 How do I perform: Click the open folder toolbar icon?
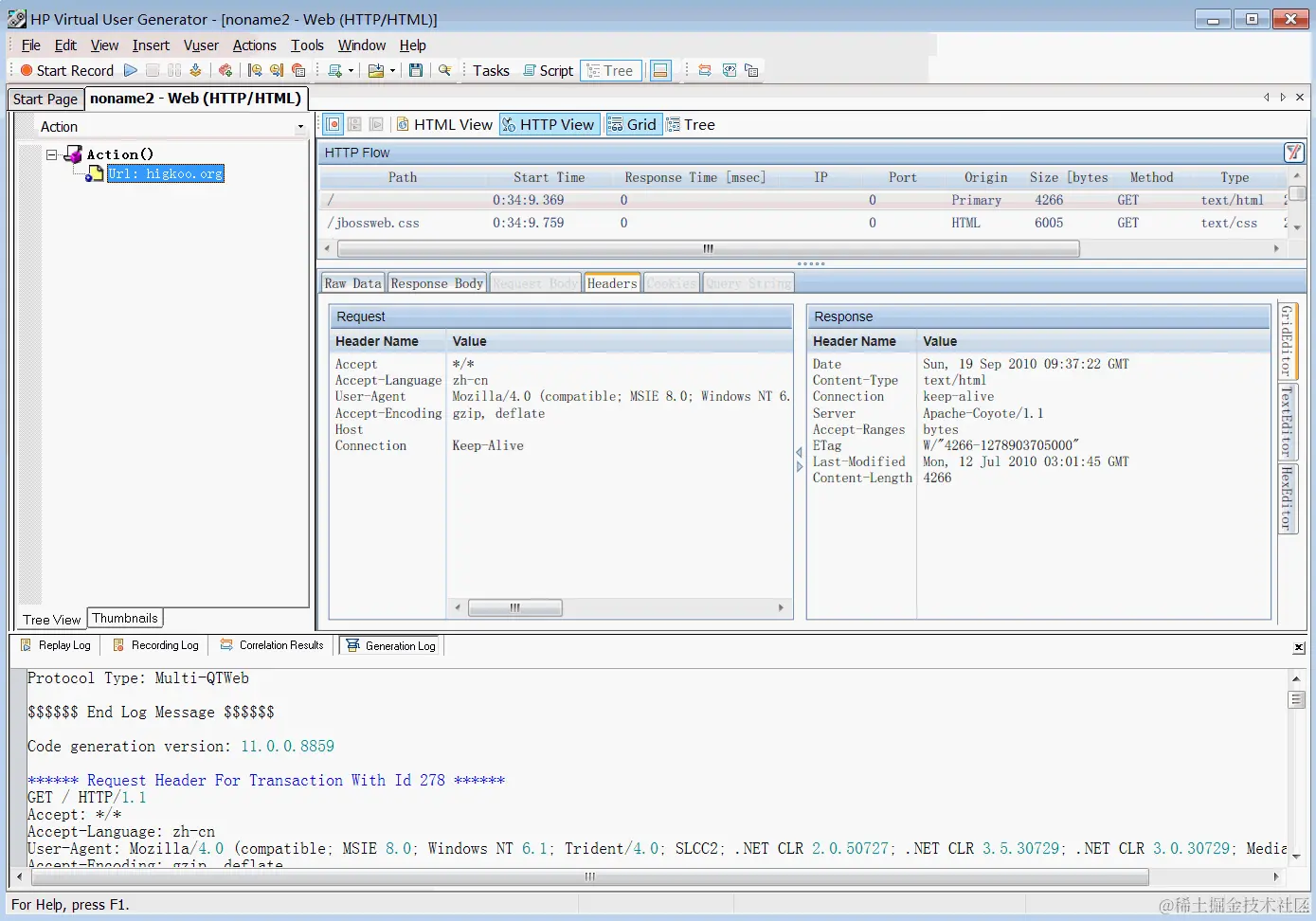[x=376, y=70]
